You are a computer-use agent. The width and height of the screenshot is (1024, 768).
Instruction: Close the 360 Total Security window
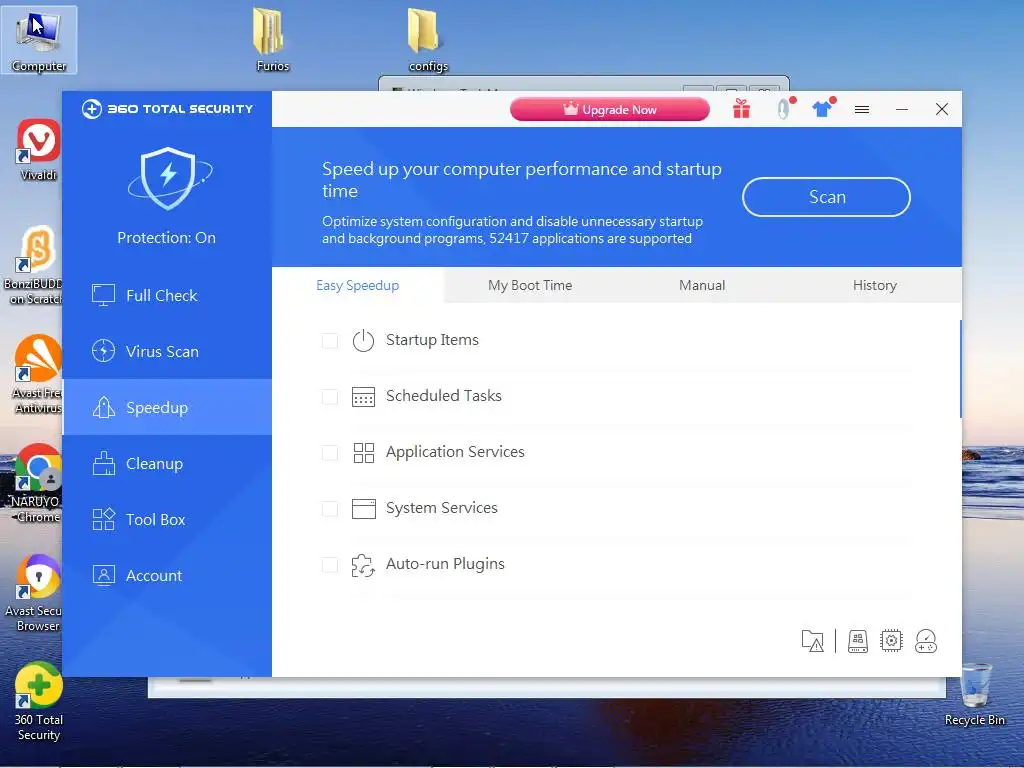tap(942, 109)
